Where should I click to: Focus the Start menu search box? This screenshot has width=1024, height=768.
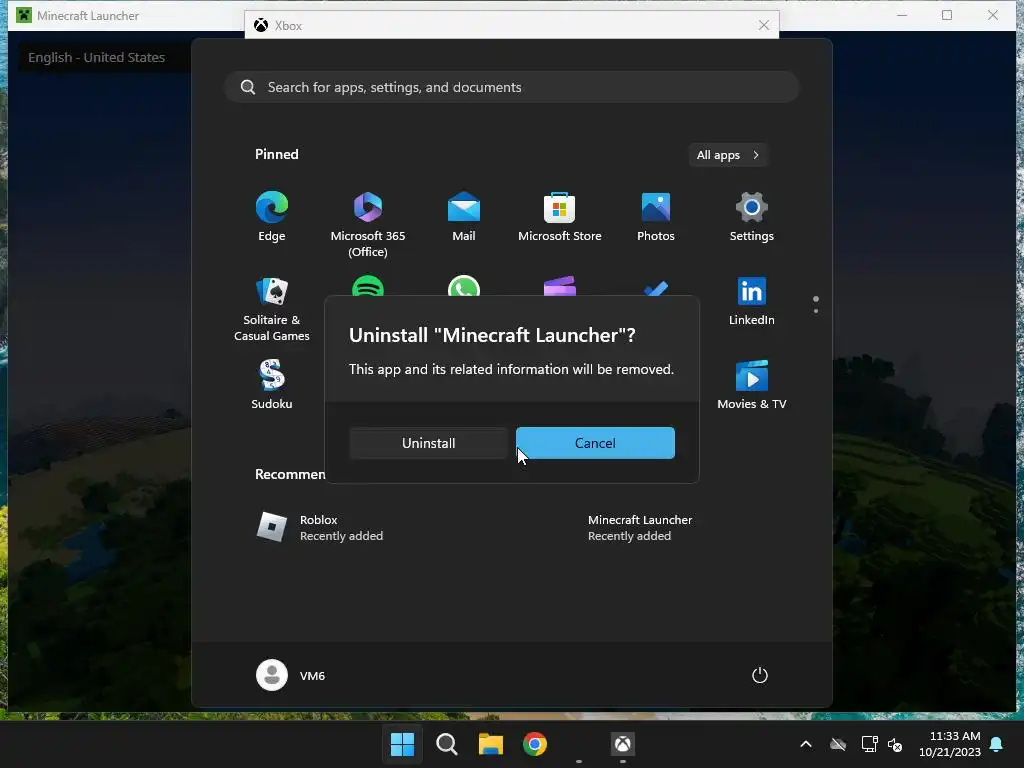click(x=512, y=88)
